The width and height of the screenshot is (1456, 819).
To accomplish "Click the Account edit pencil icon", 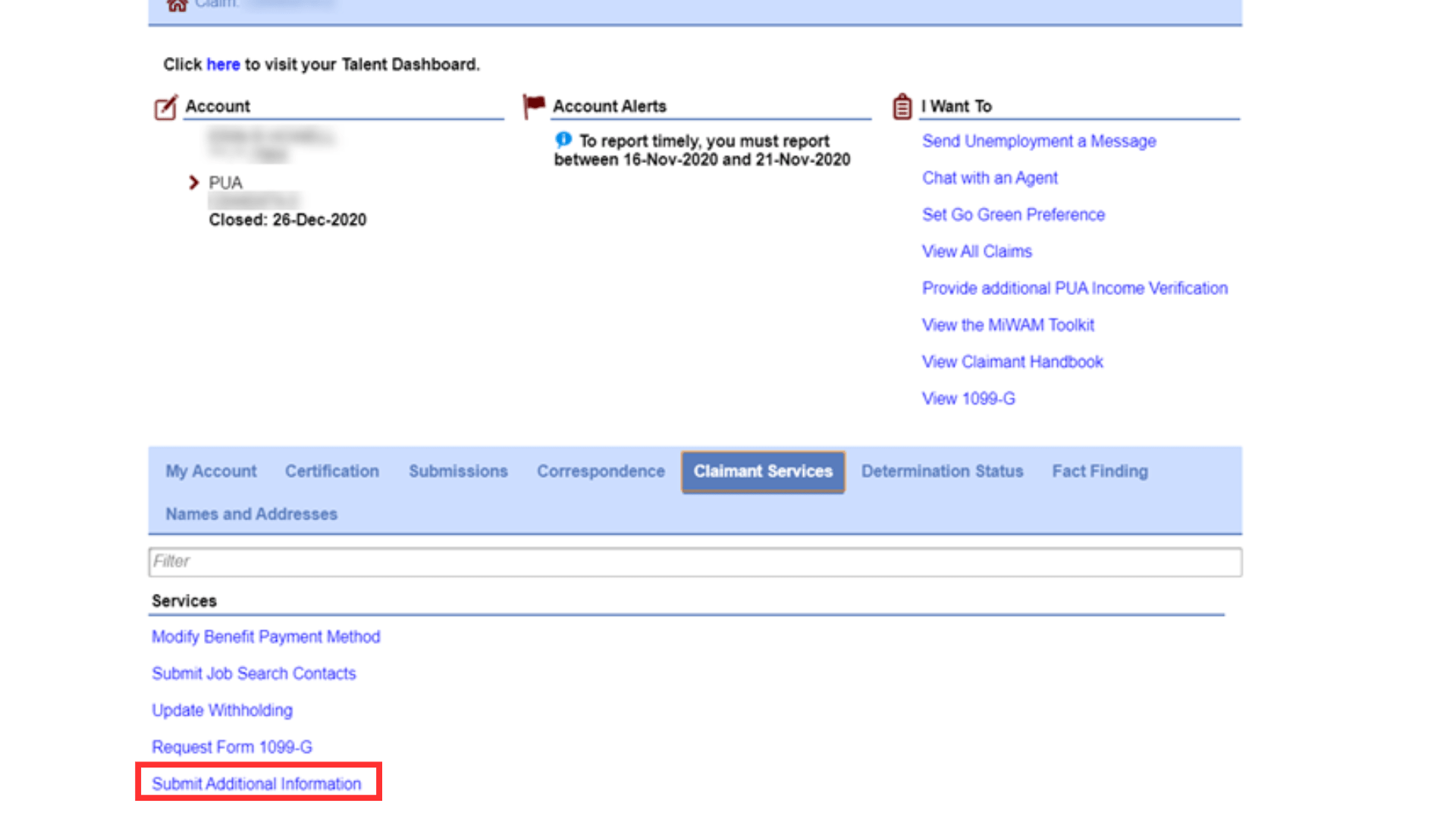I will click(x=166, y=107).
